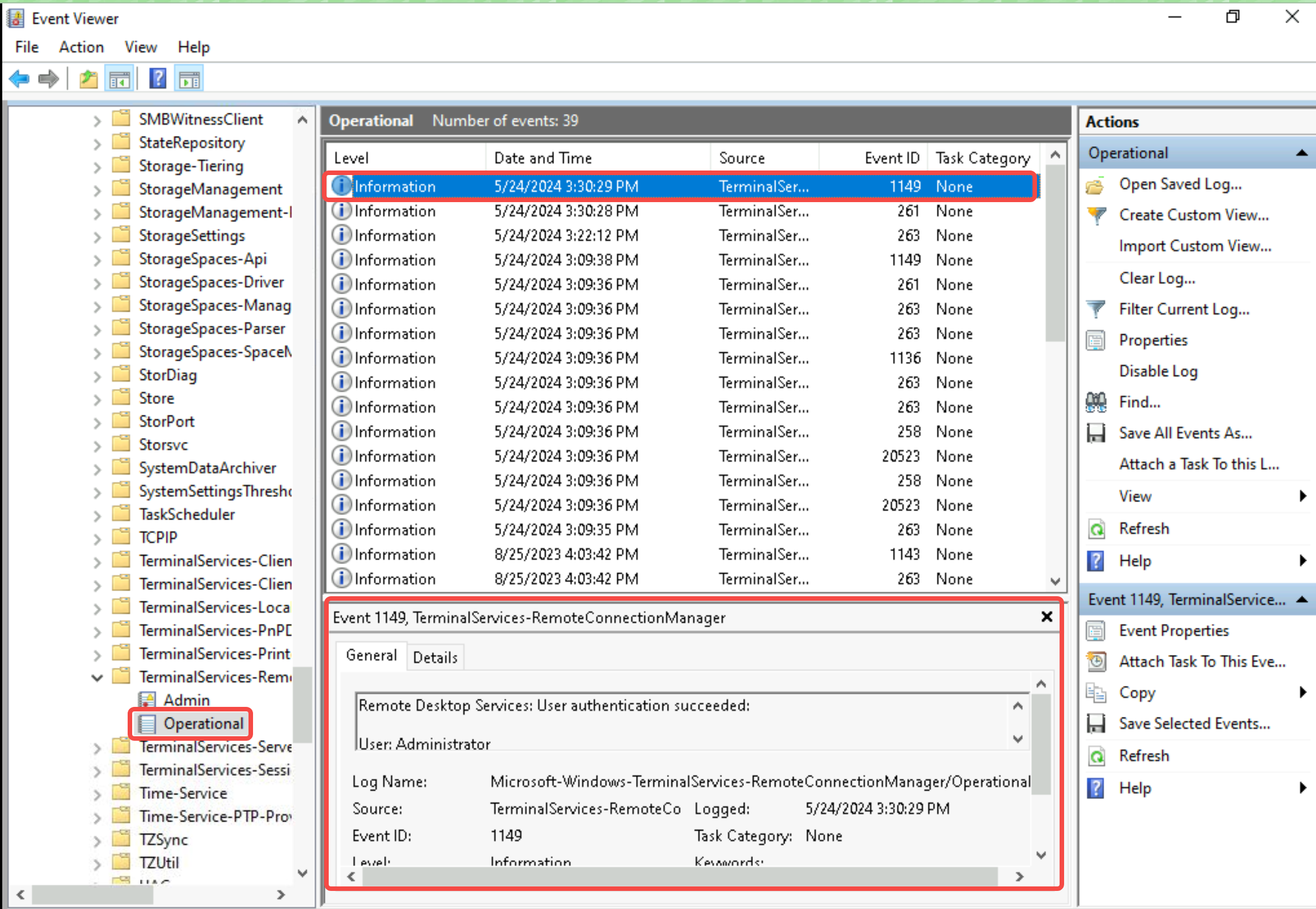Sort by the Date and Time column header
Viewport: 1316px width, 909px height.
[x=598, y=158]
